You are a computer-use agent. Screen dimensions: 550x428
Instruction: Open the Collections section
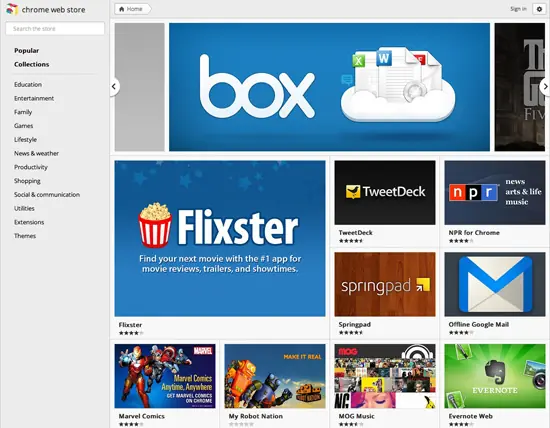click(x=32, y=65)
